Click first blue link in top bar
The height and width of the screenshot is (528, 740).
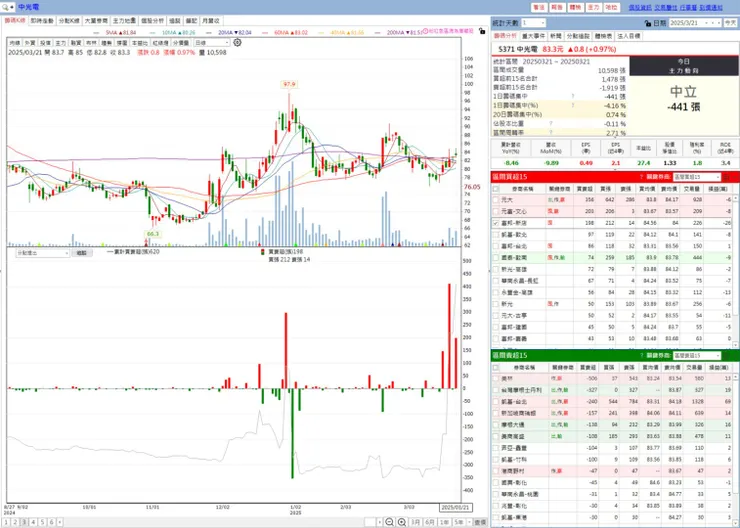pyautogui.click(x=640, y=8)
